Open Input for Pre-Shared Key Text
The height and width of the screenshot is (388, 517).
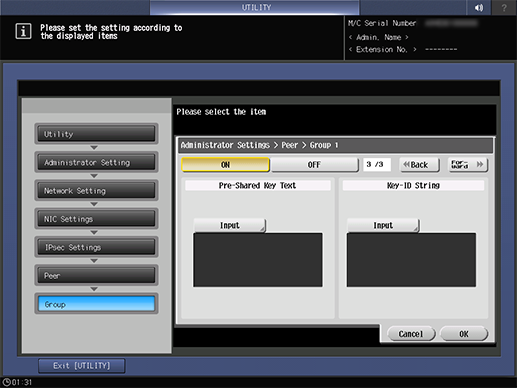click(x=230, y=225)
